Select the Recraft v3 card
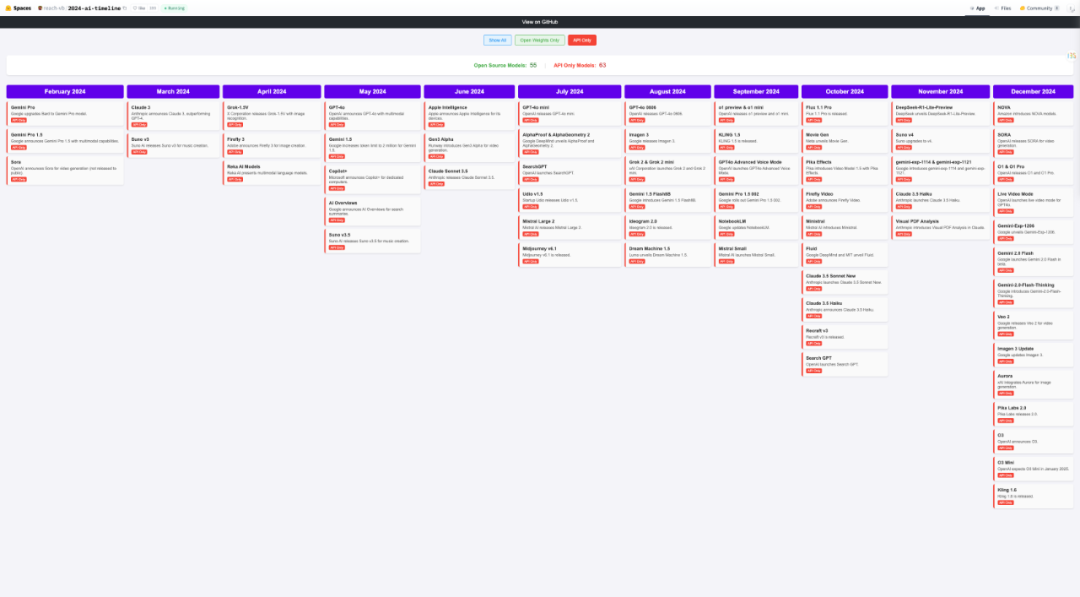Screen dimensions: 1080x597 pyautogui.click(x=845, y=337)
